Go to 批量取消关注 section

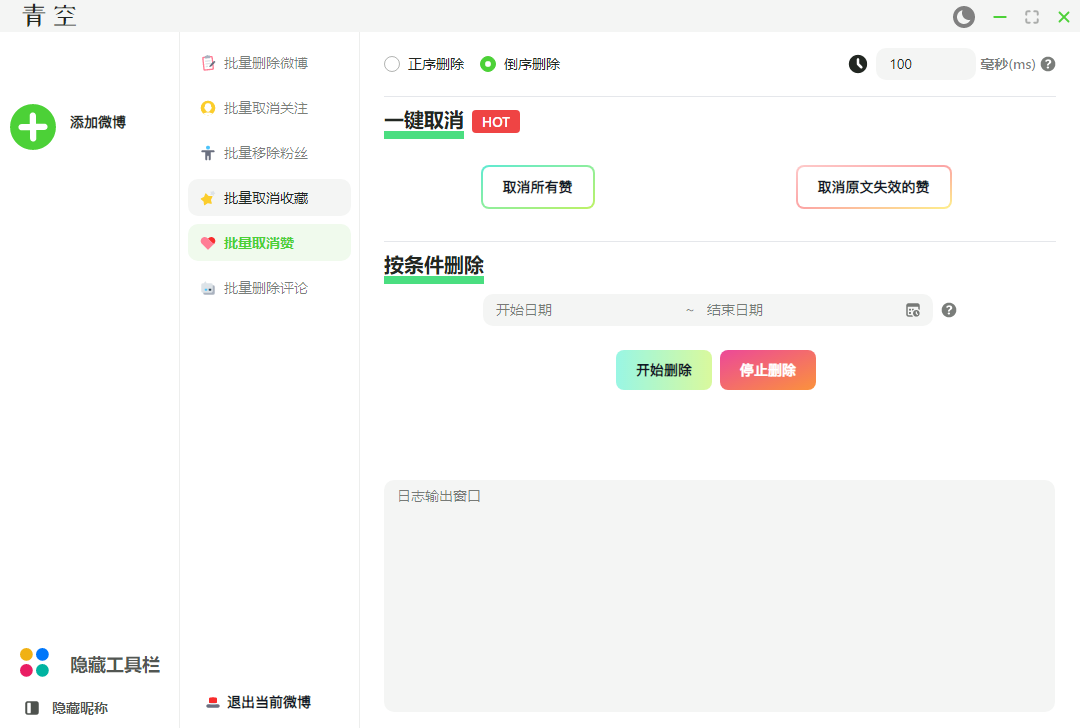point(265,108)
